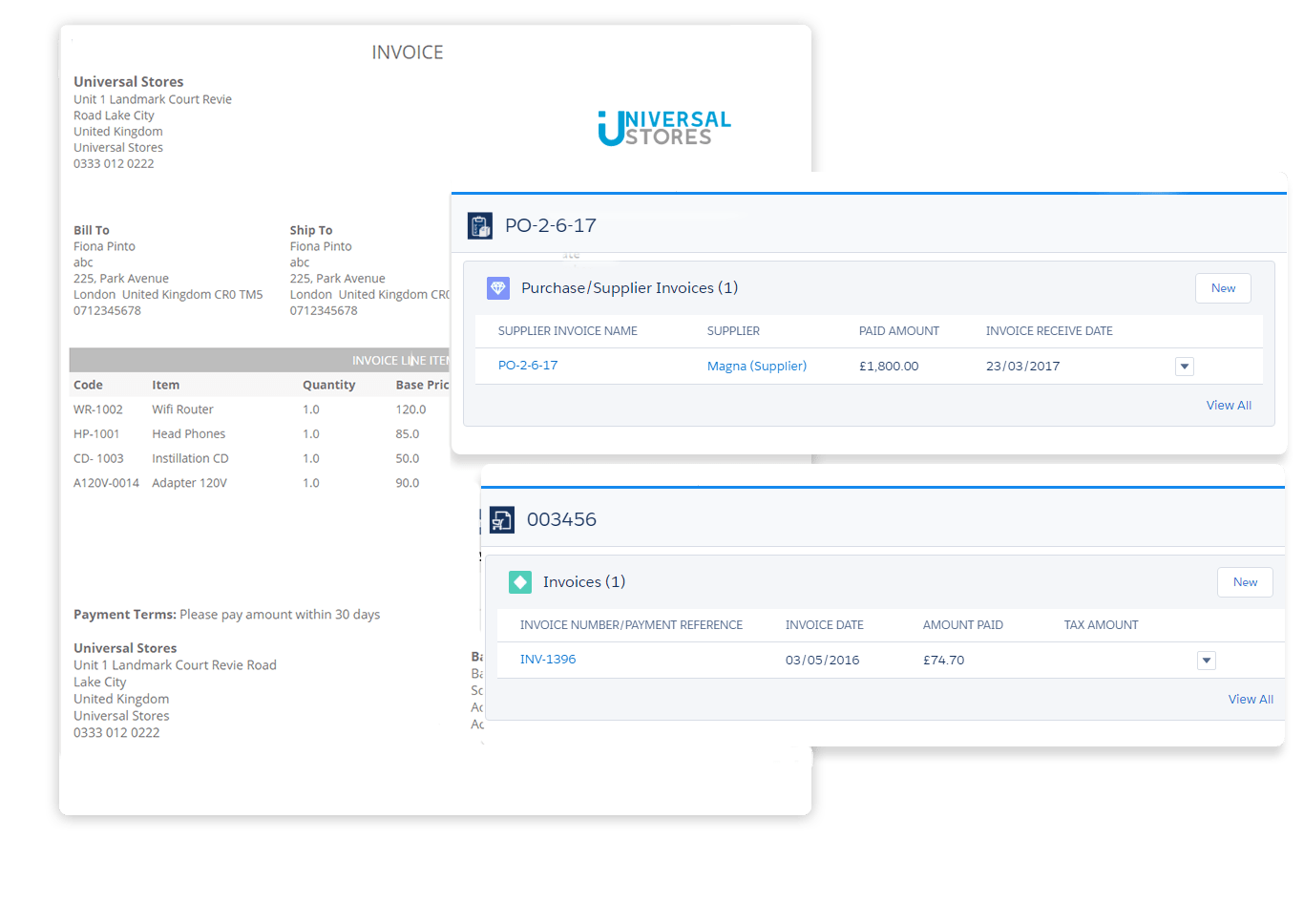The height and width of the screenshot is (924, 1304).
Task: Click the Adapter 120V item
Action: 189,484
